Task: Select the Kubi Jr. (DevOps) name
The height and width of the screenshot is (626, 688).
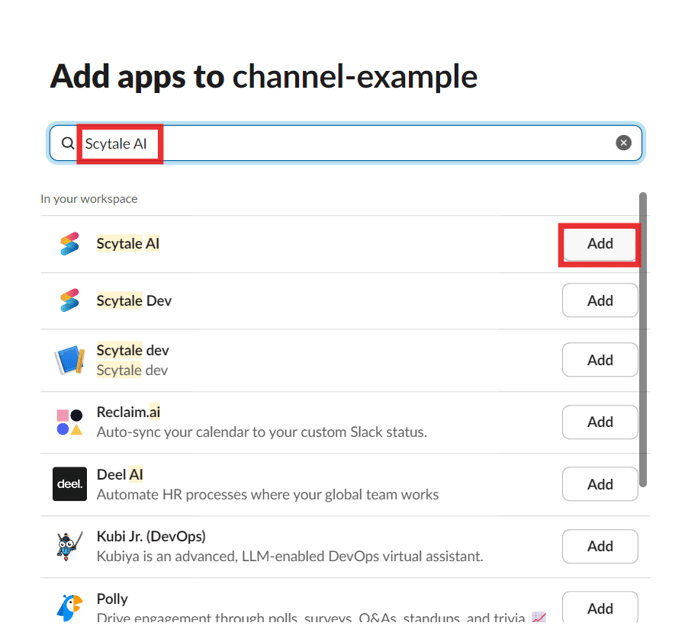Action: [x=151, y=537]
